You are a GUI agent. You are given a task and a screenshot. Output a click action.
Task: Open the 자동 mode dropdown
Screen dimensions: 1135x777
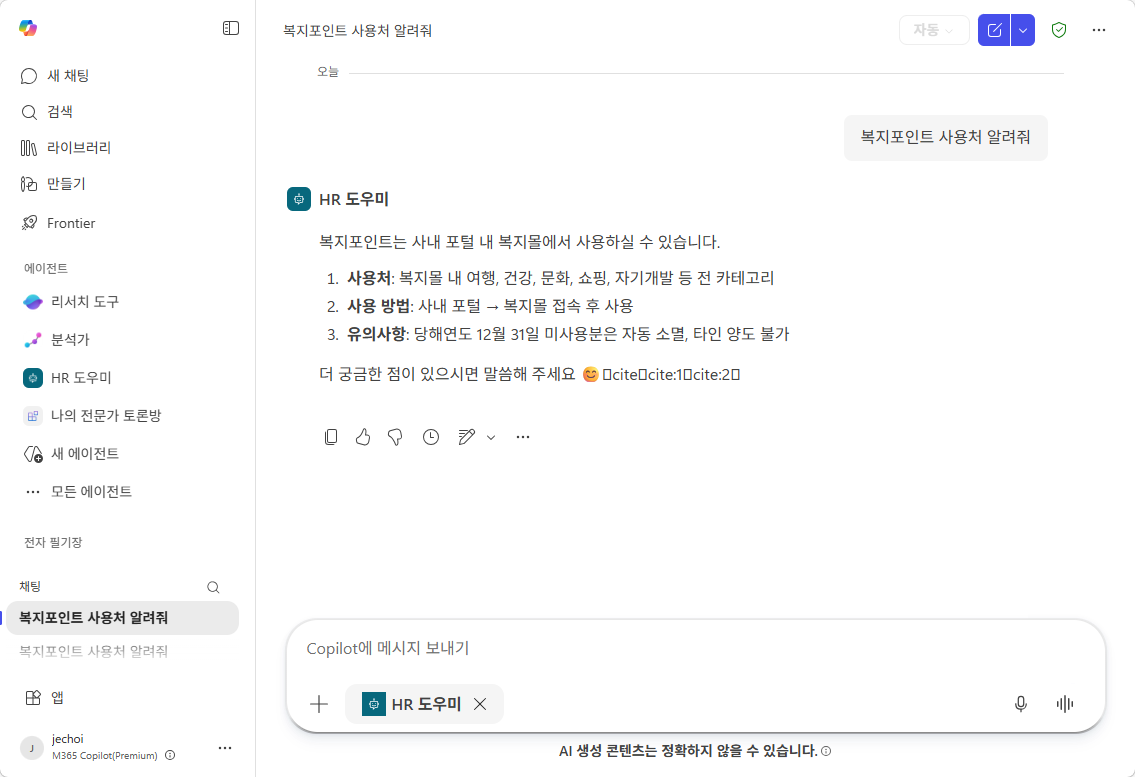[x=934, y=30]
